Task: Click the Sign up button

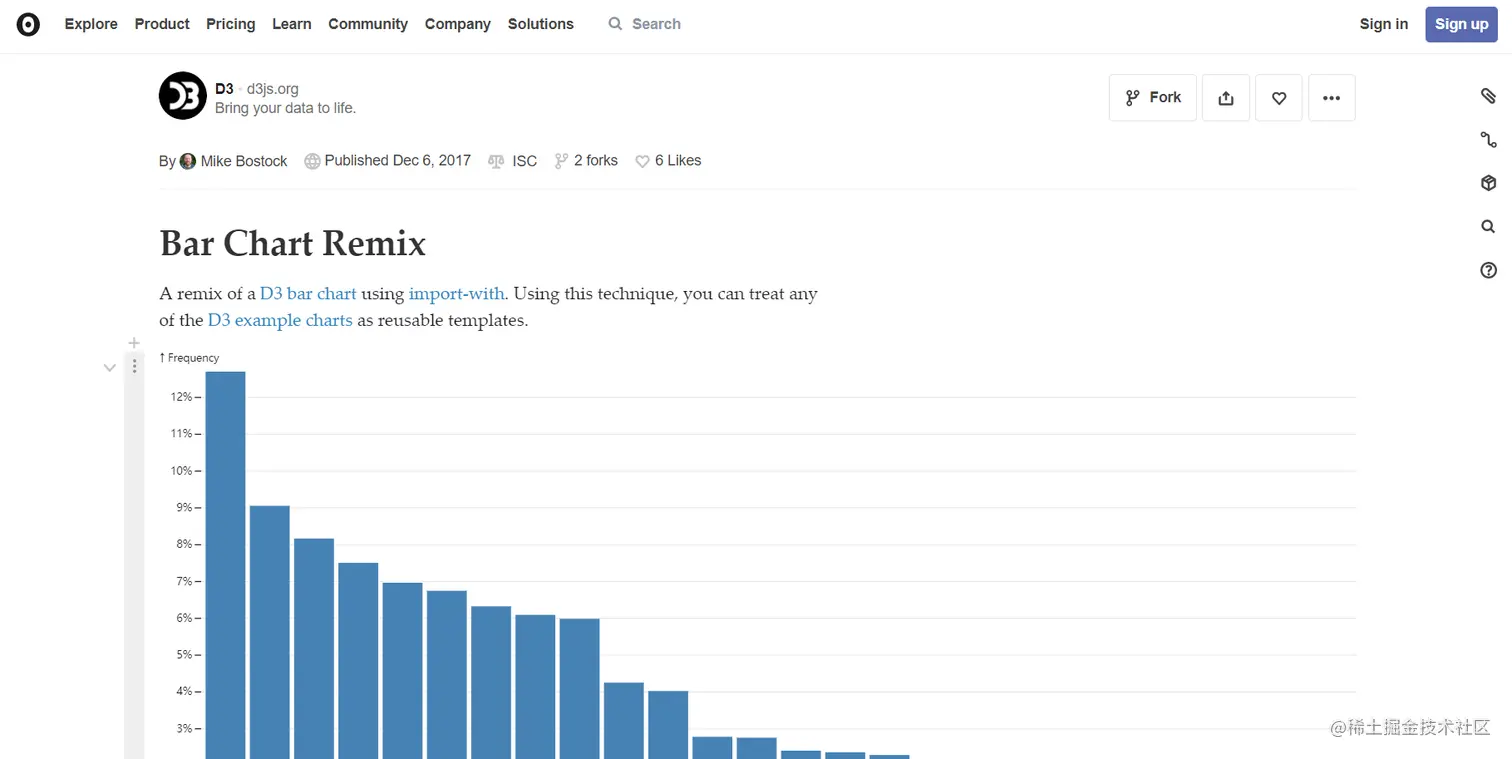Action: (x=1462, y=24)
